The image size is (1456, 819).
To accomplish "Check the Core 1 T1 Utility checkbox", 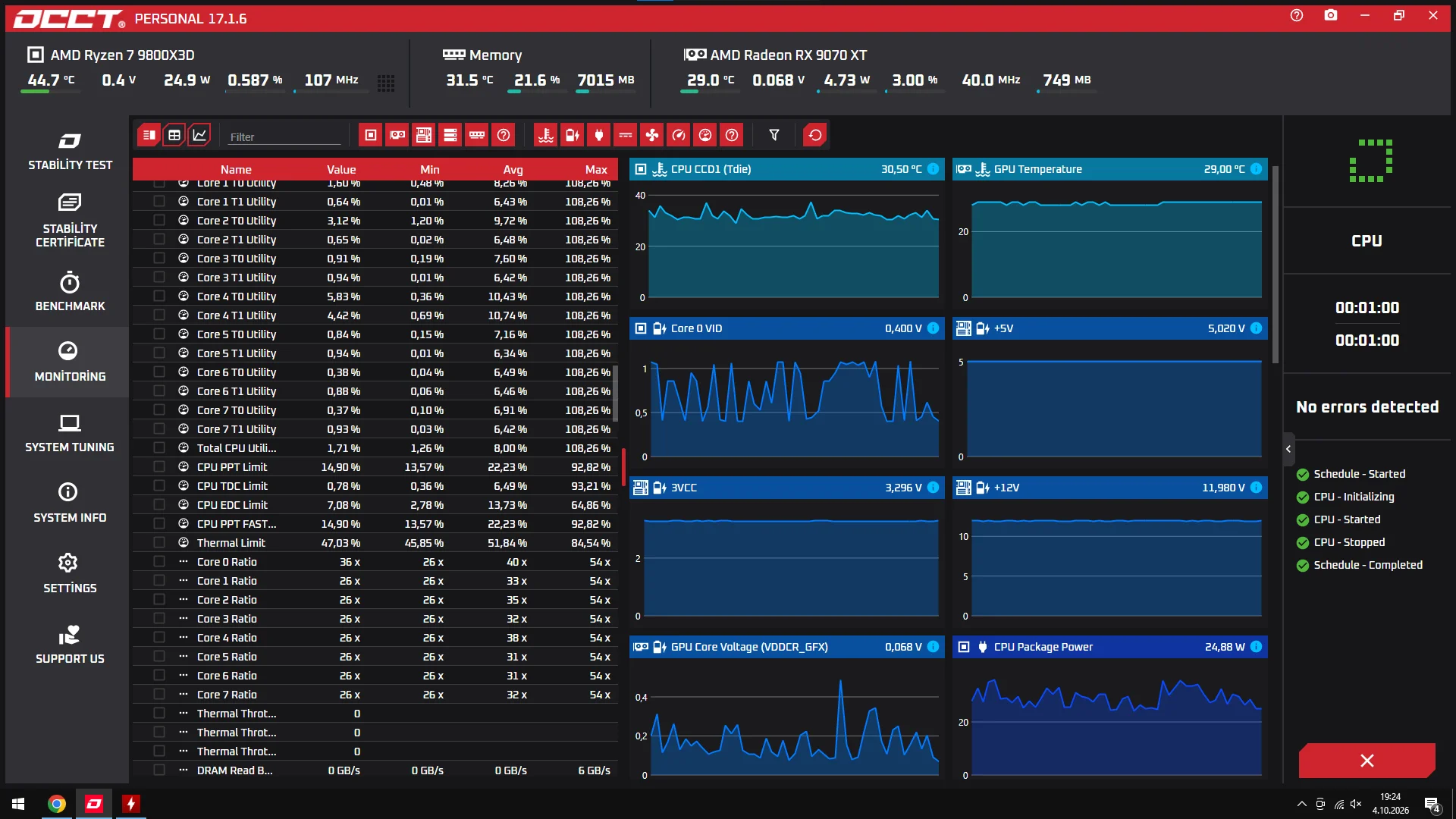I will click(159, 201).
